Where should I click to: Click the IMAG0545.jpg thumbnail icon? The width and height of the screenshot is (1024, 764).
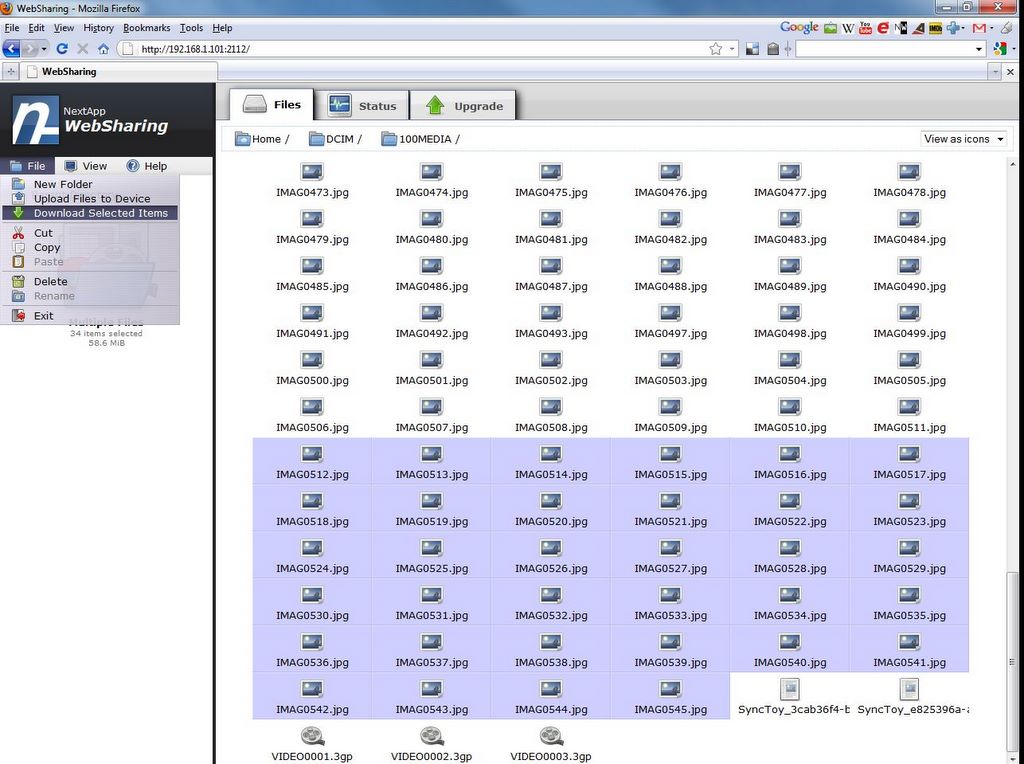coord(670,689)
